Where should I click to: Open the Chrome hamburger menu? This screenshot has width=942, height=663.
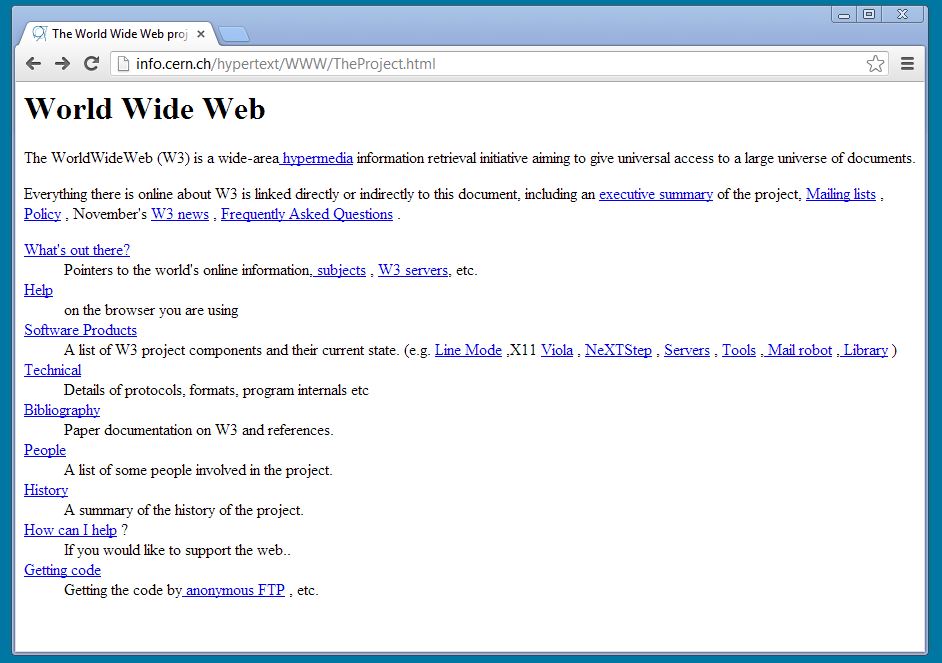point(907,64)
